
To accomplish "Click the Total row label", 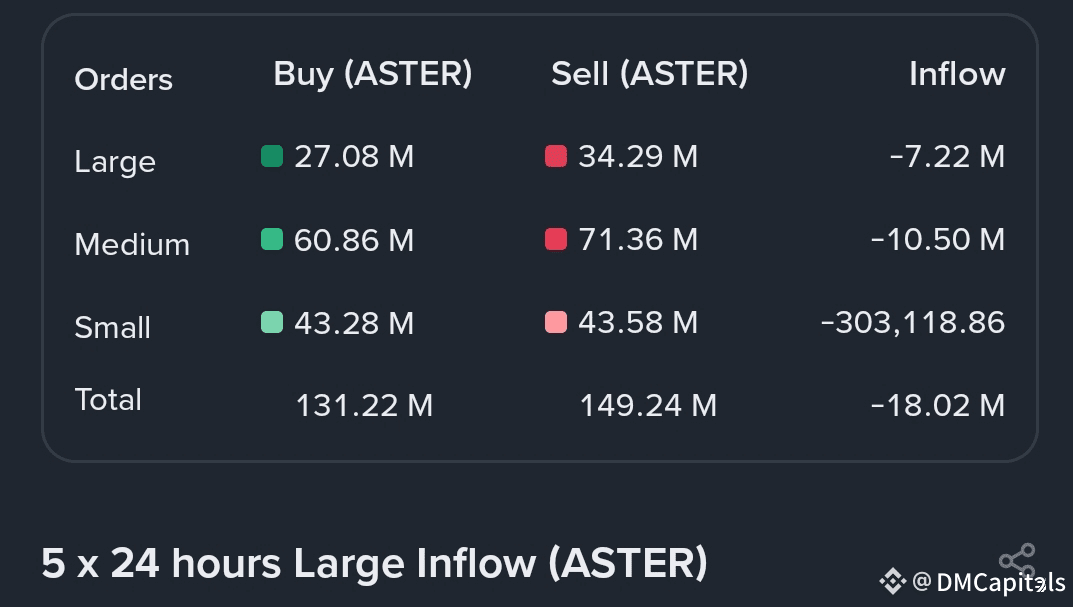I will coord(109,400).
